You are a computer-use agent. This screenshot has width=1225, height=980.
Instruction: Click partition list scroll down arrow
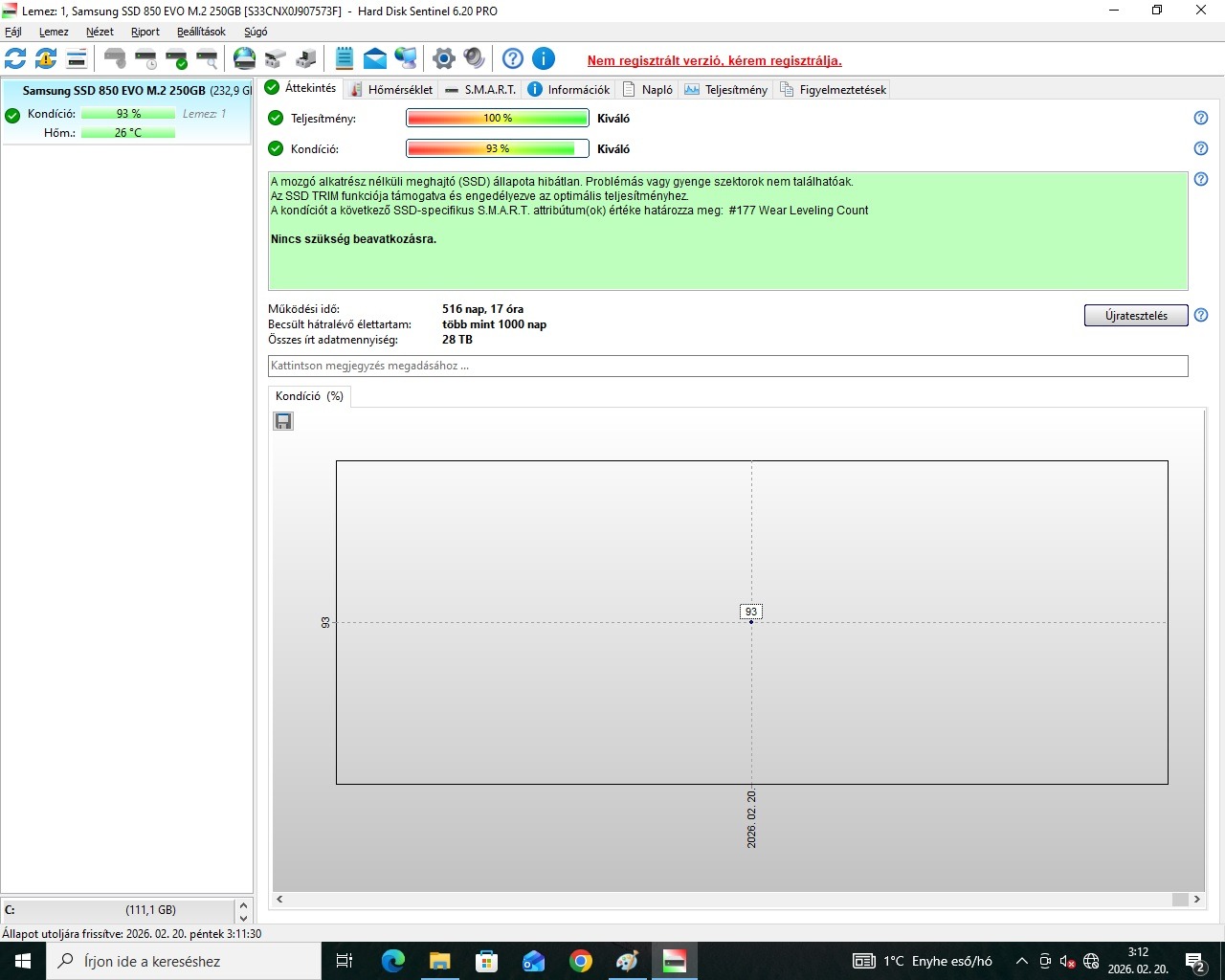pos(243,918)
